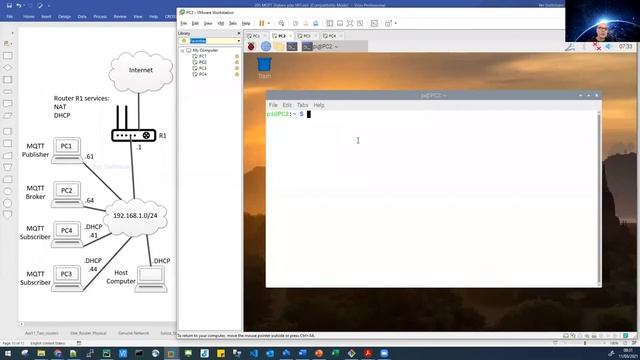The height and width of the screenshot is (360, 640).
Task: Select the Internet cloud shape in Visio
Action: pyautogui.click(x=141, y=72)
